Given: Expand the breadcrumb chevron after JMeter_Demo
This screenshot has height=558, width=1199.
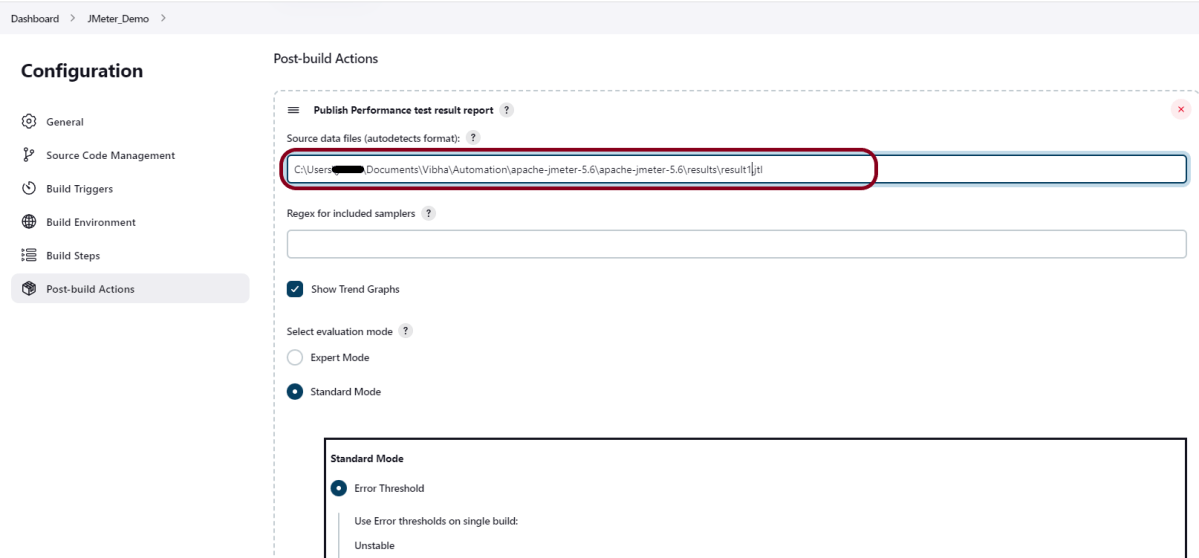Looking at the screenshot, I should [x=163, y=19].
